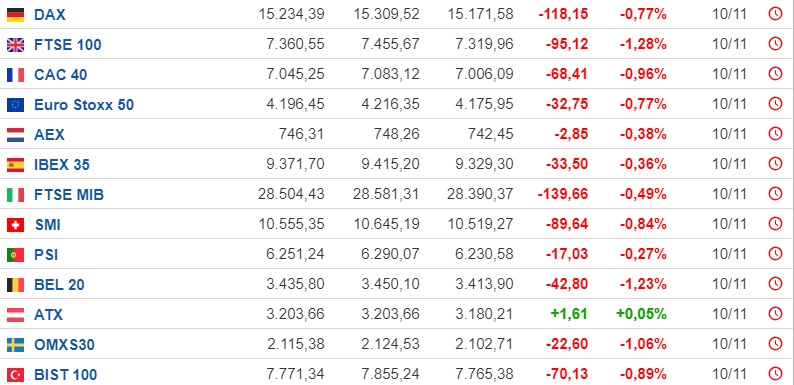The image size is (794, 385).
Task: Go to the PSI index page
Action: pyautogui.click(x=46, y=255)
